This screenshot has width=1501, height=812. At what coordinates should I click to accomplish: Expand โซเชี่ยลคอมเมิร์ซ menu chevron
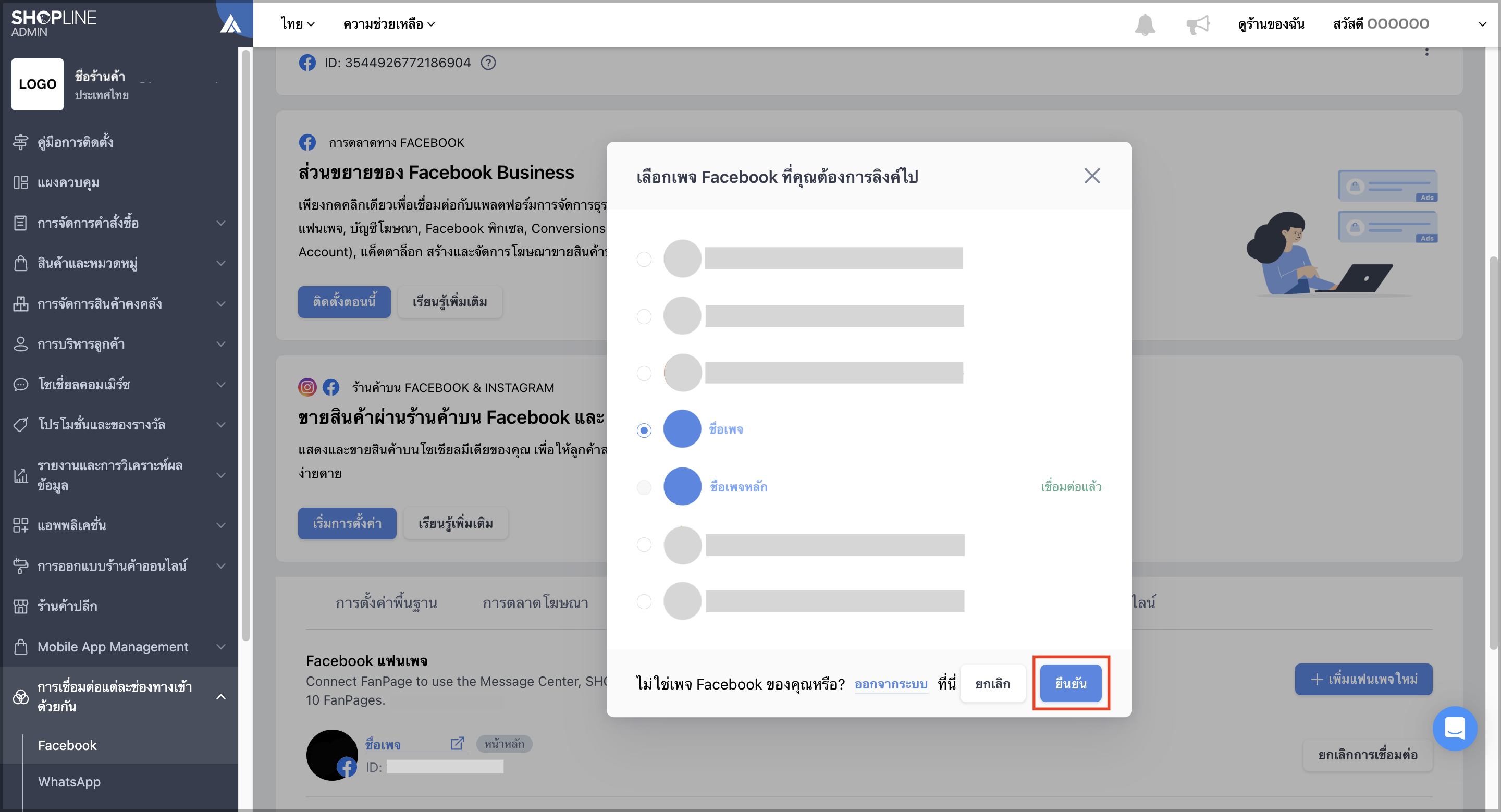point(221,385)
